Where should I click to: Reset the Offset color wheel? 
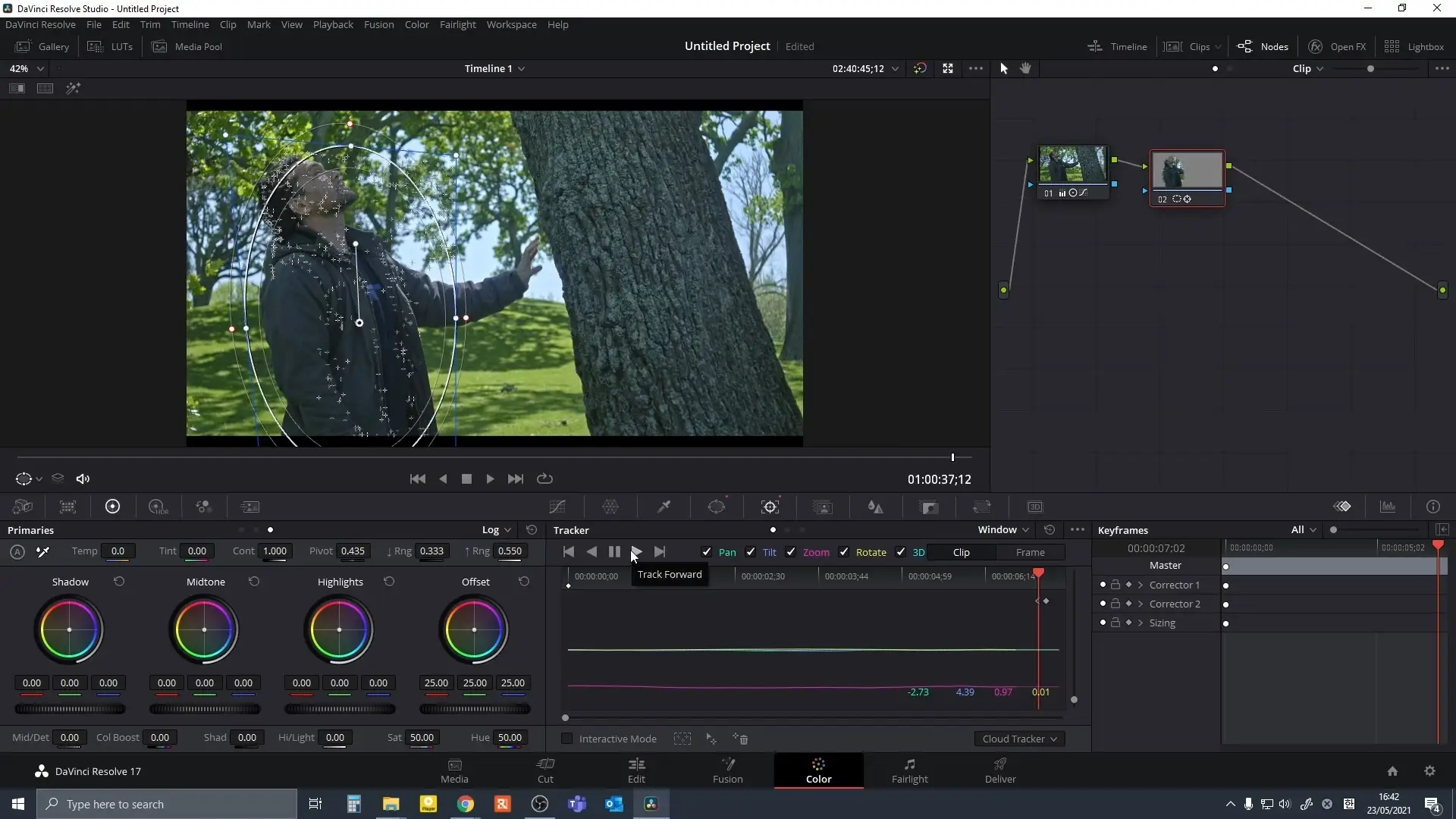click(x=524, y=582)
